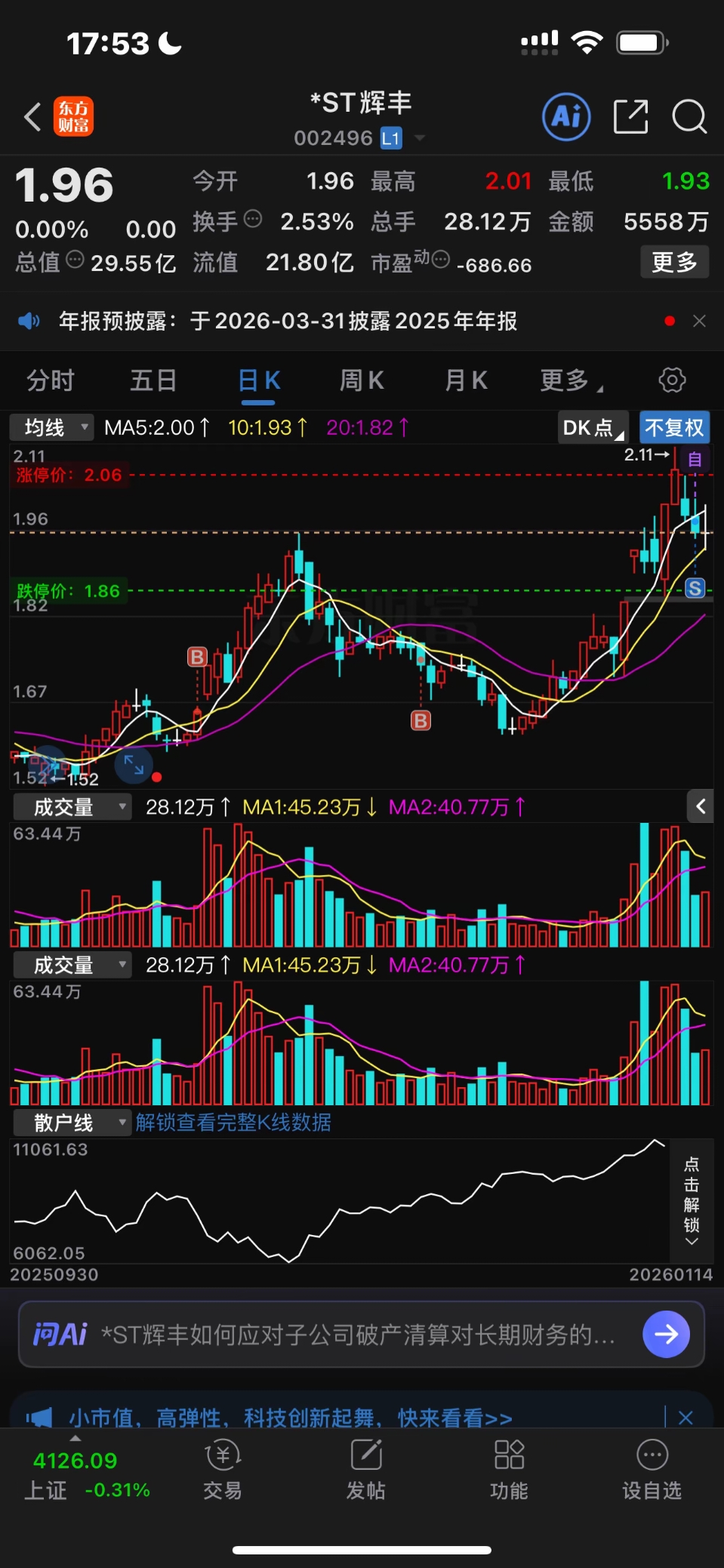The width and height of the screenshot is (724, 1568).
Task: Tap the info icon beside 总值
Action: (x=75, y=260)
